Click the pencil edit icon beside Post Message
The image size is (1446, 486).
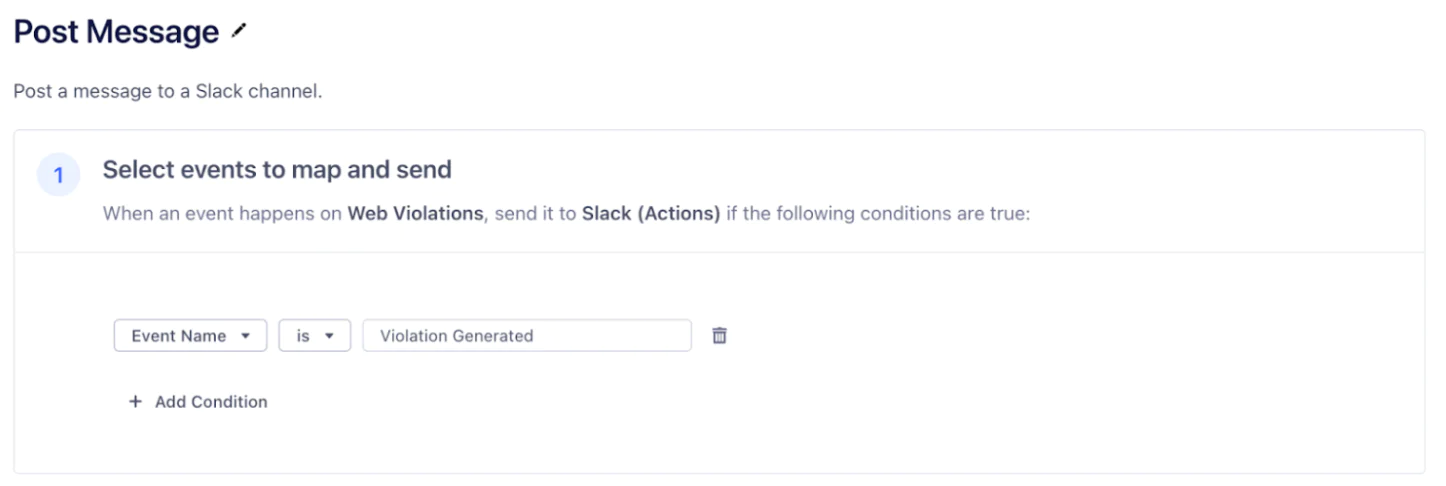tap(238, 32)
